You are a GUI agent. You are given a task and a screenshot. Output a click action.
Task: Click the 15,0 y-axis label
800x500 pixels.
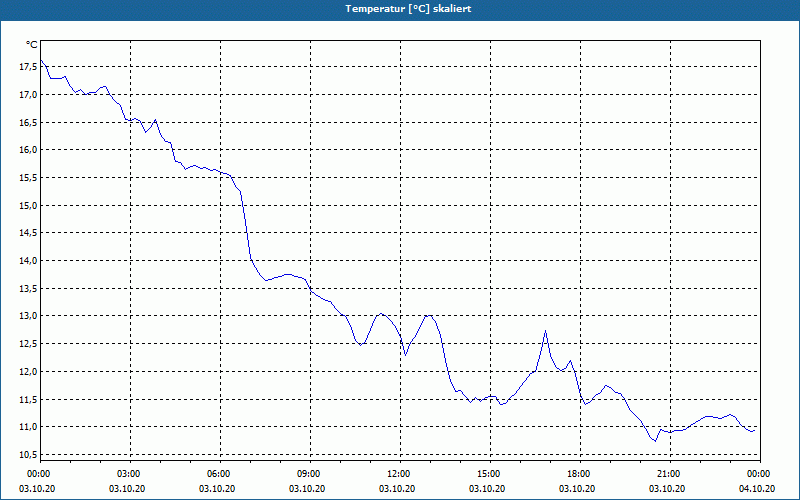pyautogui.click(x=29, y=205)
